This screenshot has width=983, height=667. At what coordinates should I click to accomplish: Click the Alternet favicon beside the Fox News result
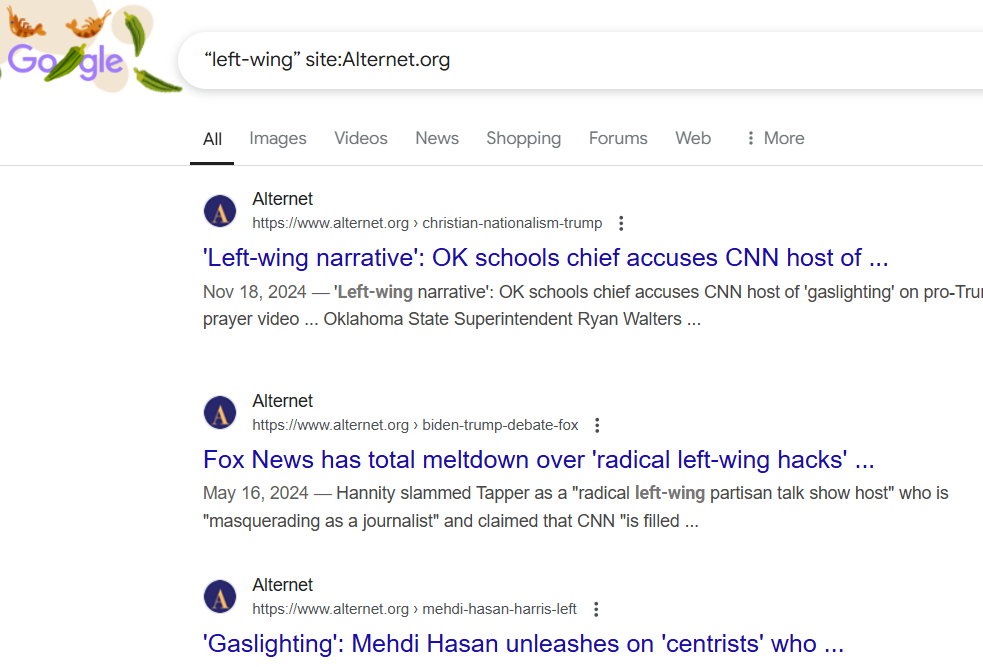[x=220, y=413]
